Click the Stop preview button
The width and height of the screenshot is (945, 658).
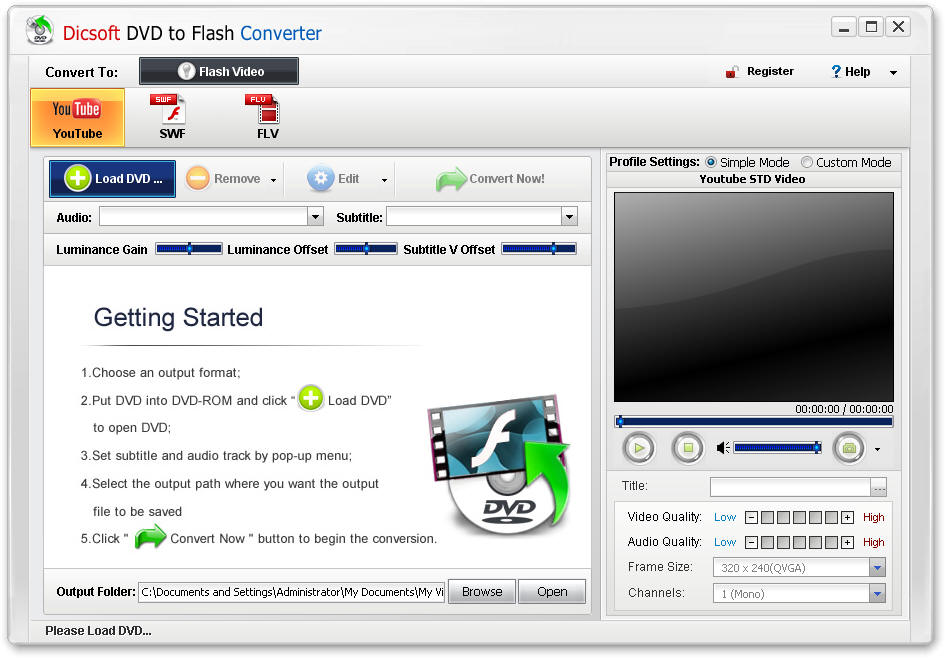pos(688,448)
